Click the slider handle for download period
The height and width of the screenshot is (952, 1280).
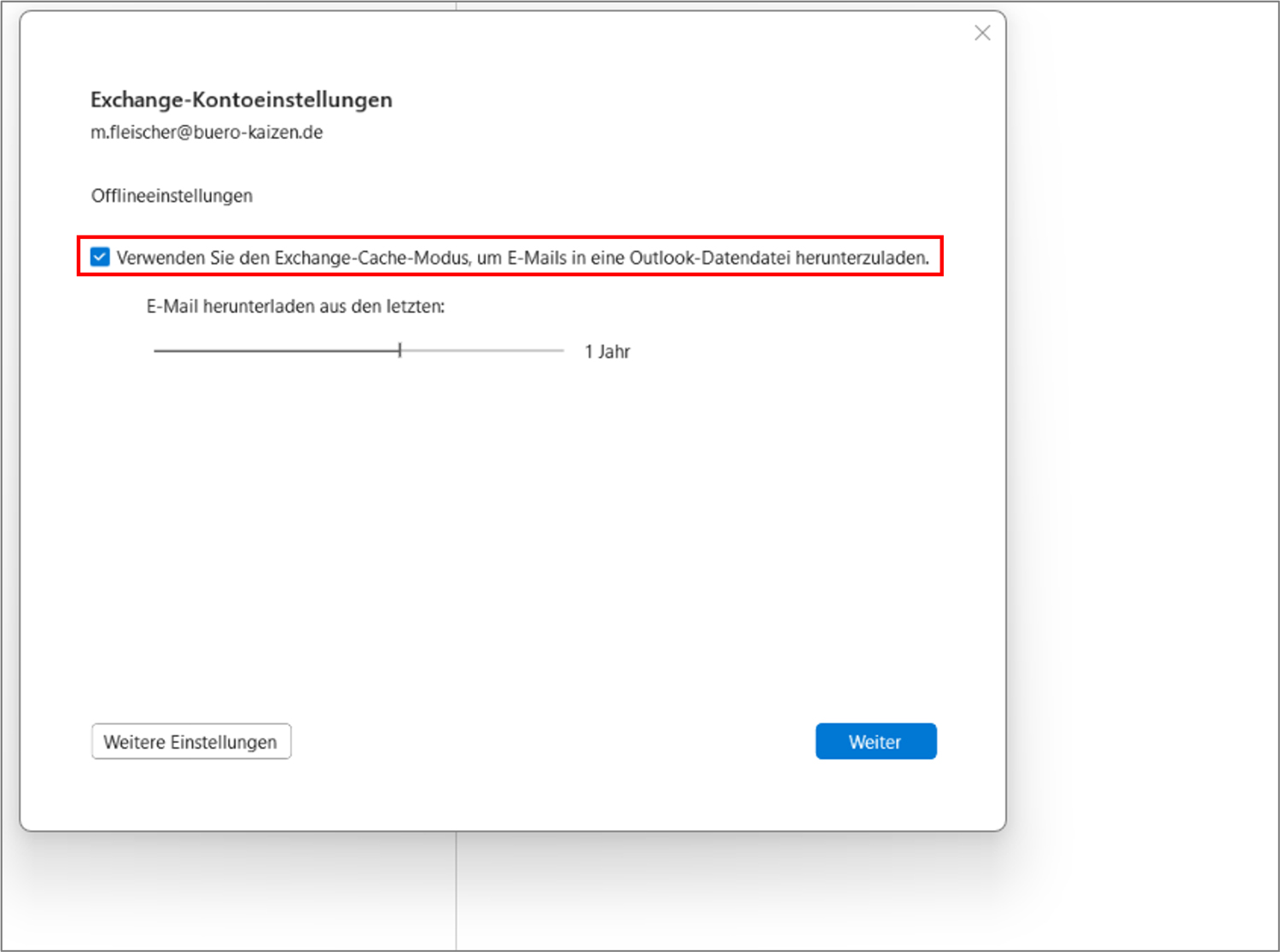(399, 351)
